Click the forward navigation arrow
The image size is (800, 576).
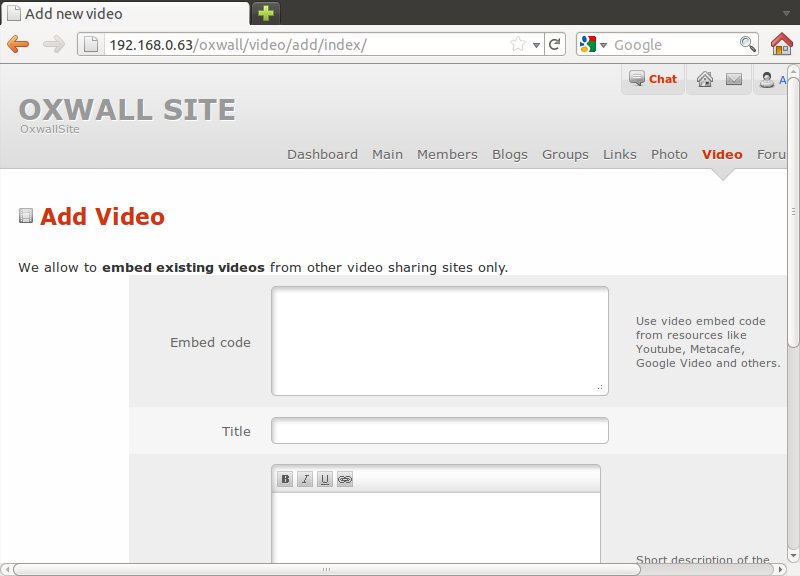(54, 44)
